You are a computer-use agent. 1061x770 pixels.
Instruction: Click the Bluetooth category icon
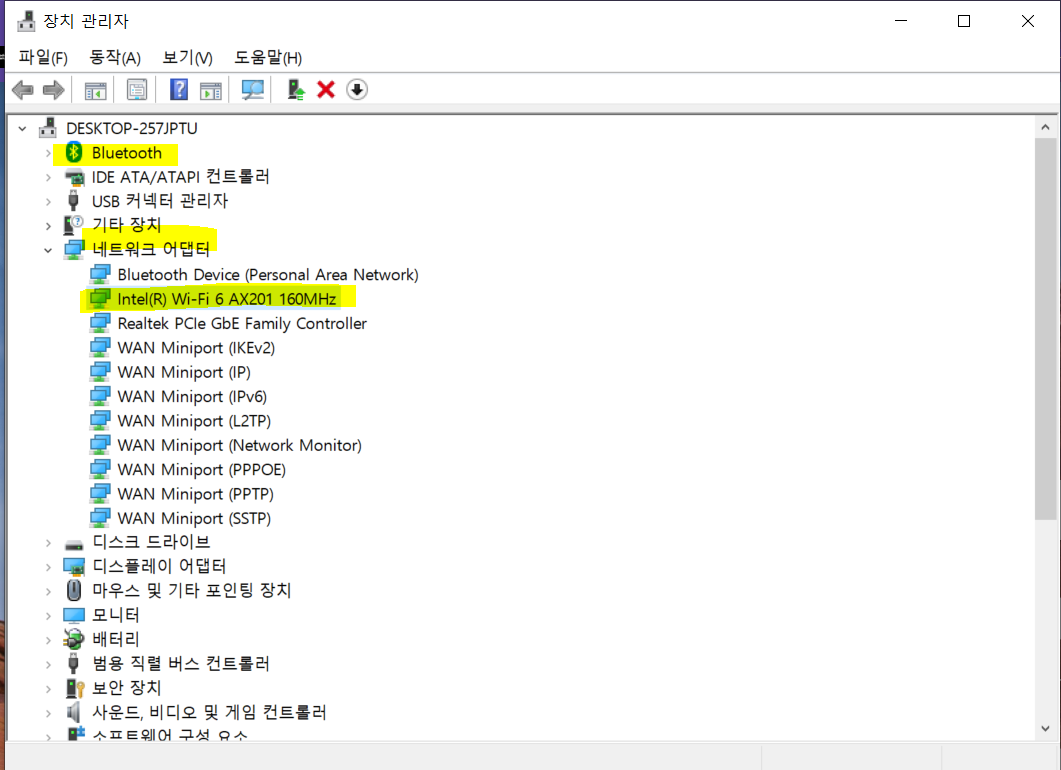pos(73,153)
